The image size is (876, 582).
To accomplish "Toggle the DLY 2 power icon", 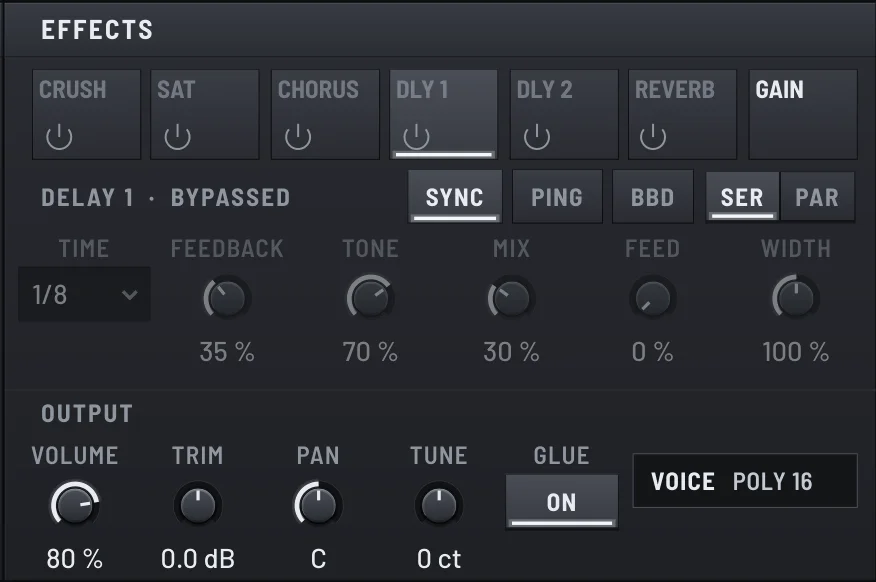I will tap(537, 137).
